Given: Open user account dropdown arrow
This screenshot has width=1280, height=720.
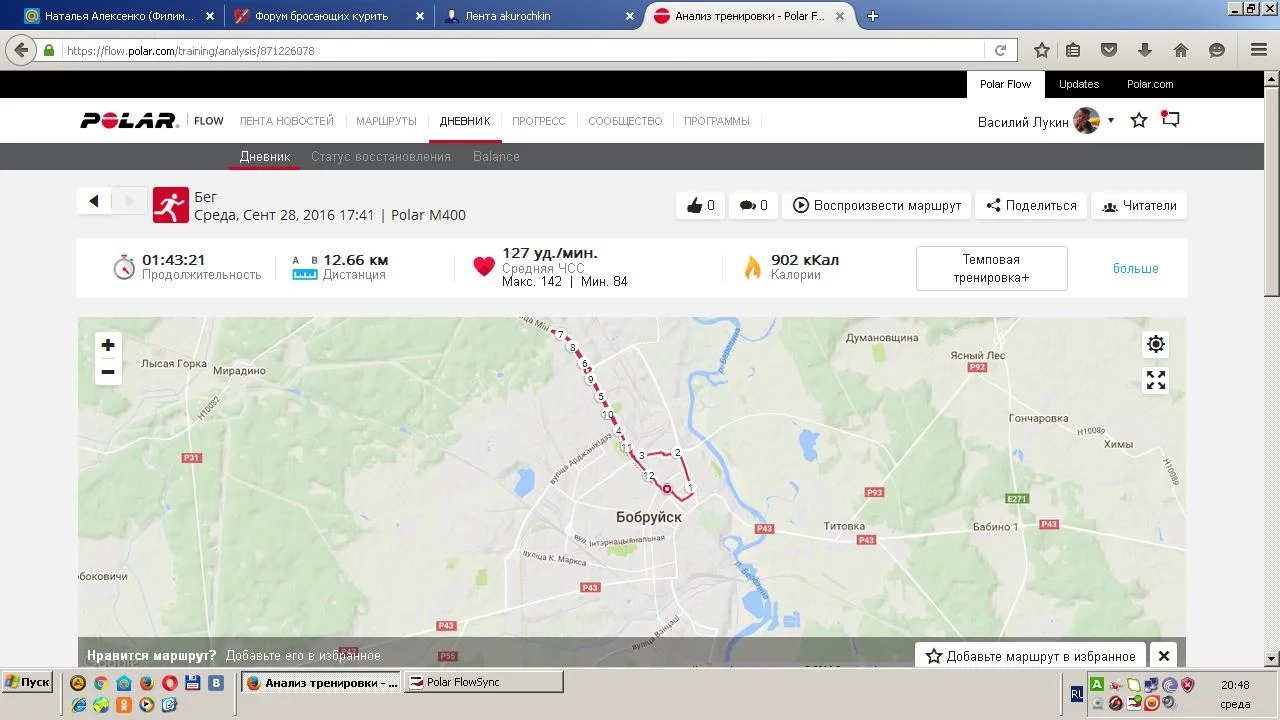Looking at the screenshot, I should pyautogui.click(x=1110, y=121).
